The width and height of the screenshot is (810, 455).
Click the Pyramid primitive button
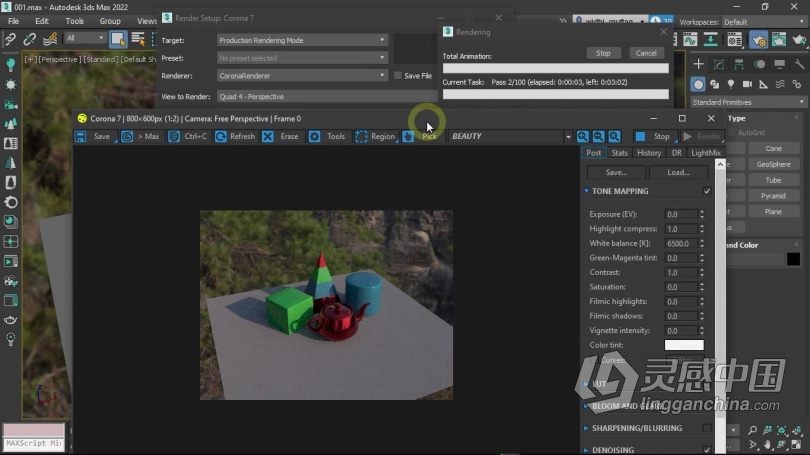[773, 196]
